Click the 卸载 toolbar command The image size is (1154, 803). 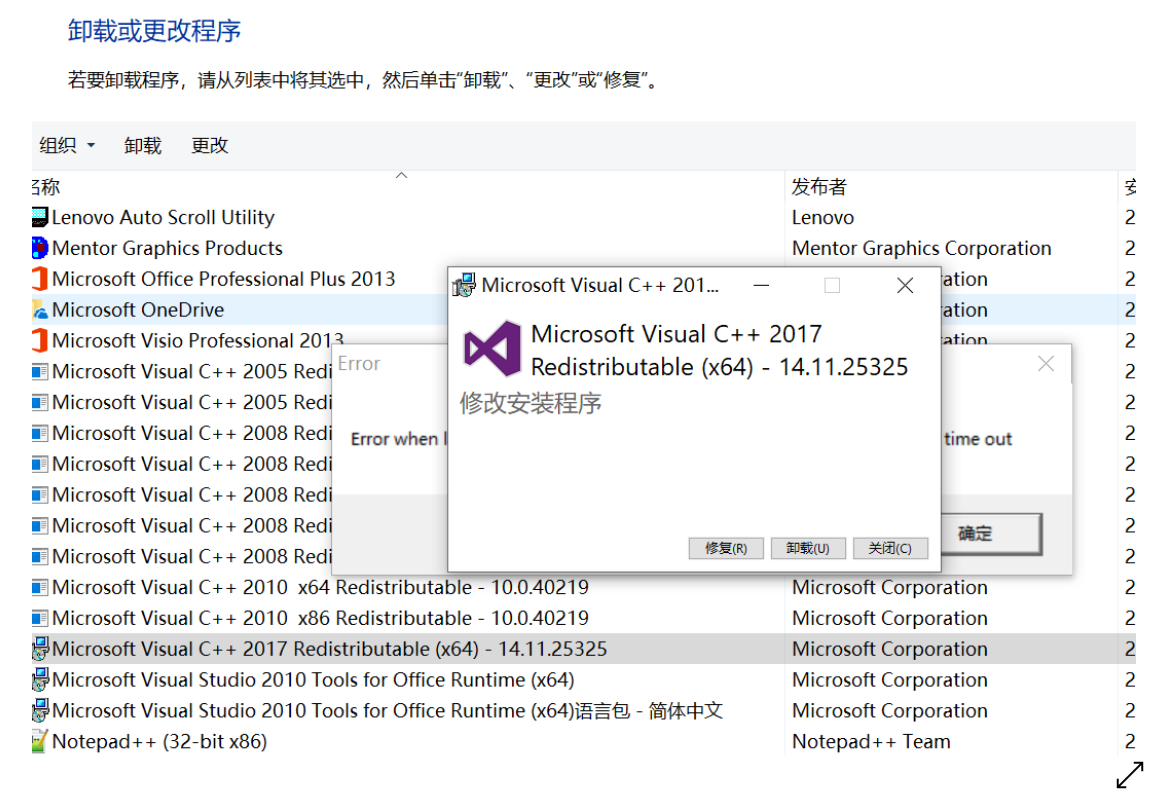pos(143,146)
